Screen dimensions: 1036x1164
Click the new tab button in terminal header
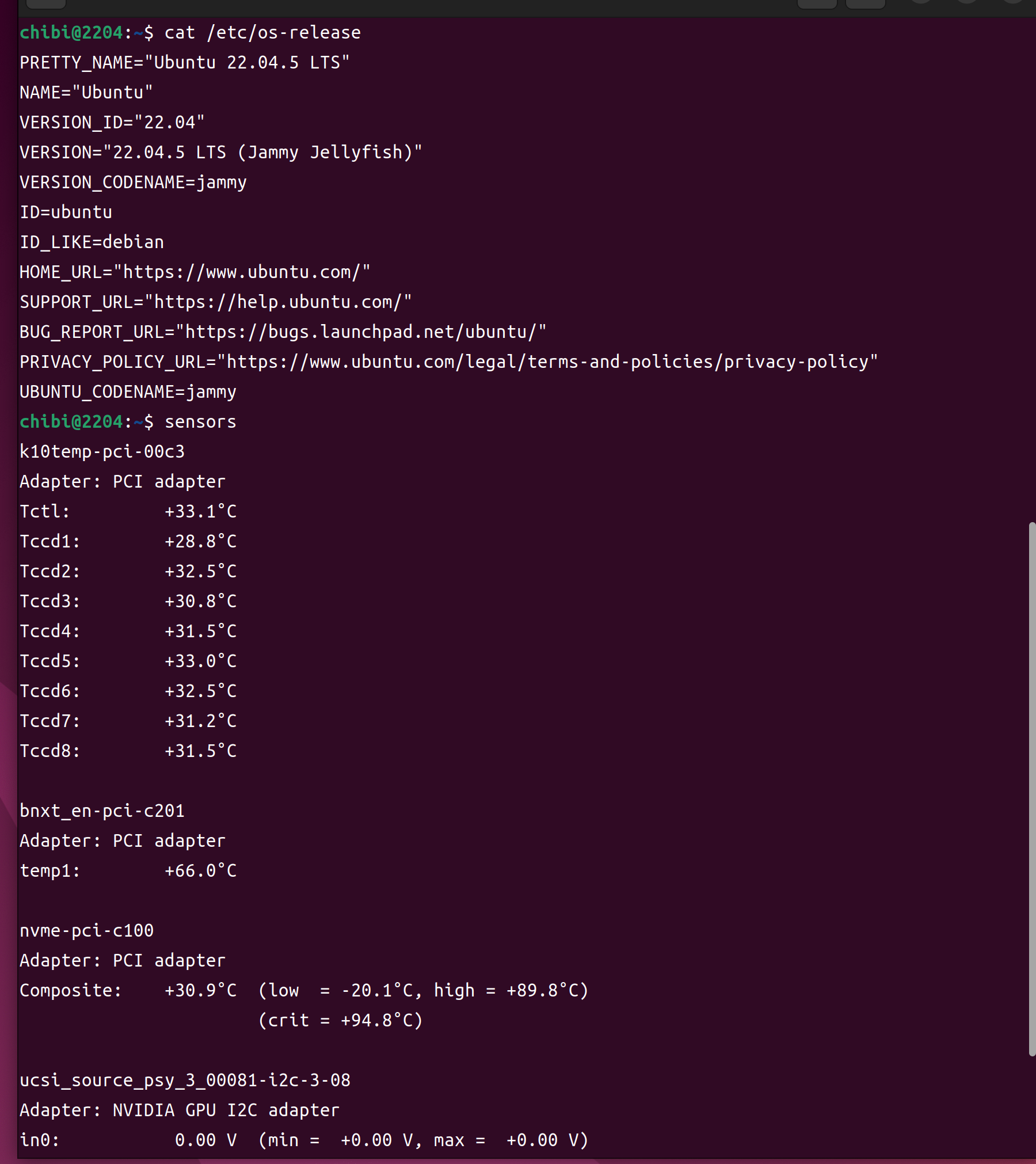point(46,3)
